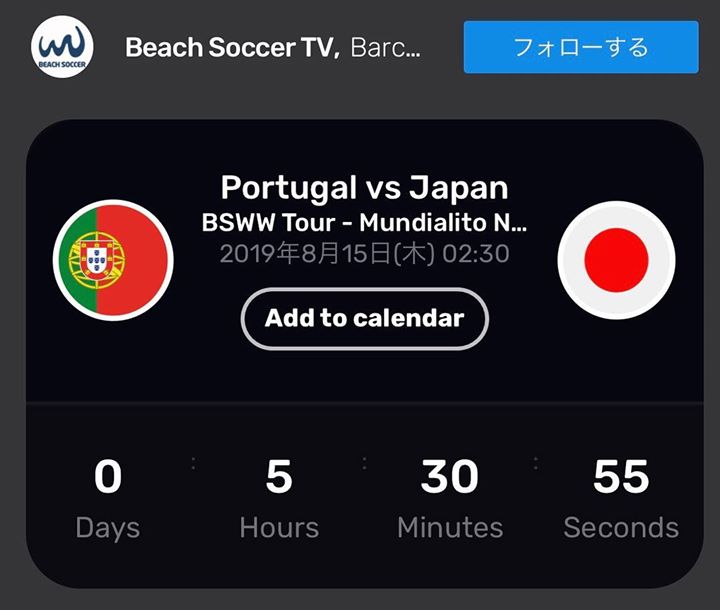Viewport: 720px width, 610px height.
Task: Click the Minutes label in countdown
Action: tap(450, 527)
